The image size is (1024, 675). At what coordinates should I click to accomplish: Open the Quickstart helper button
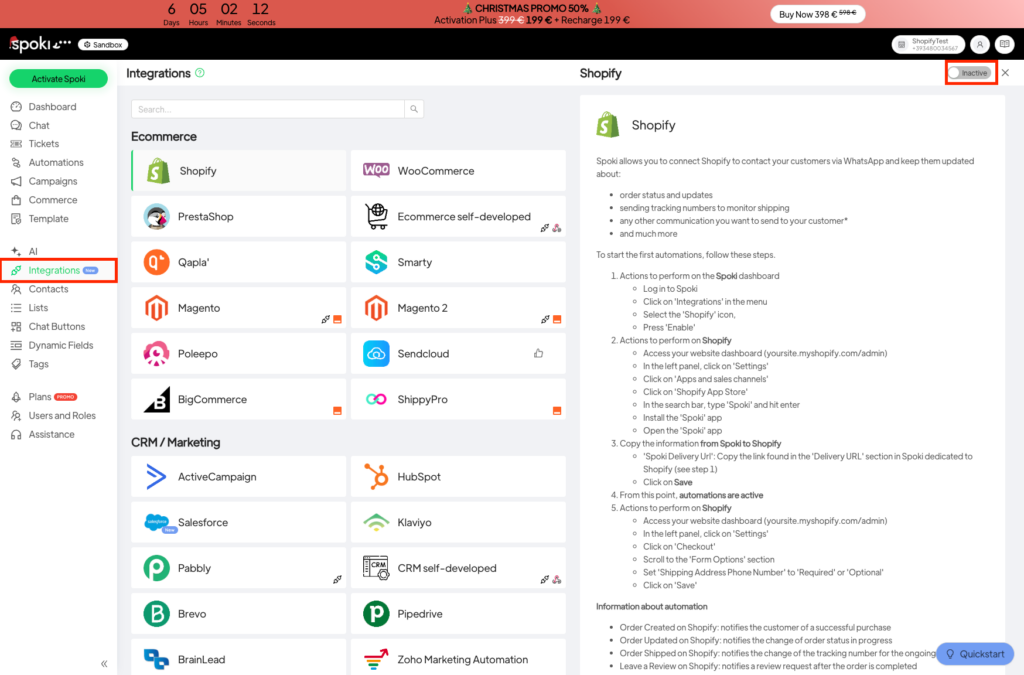(974, 654)
